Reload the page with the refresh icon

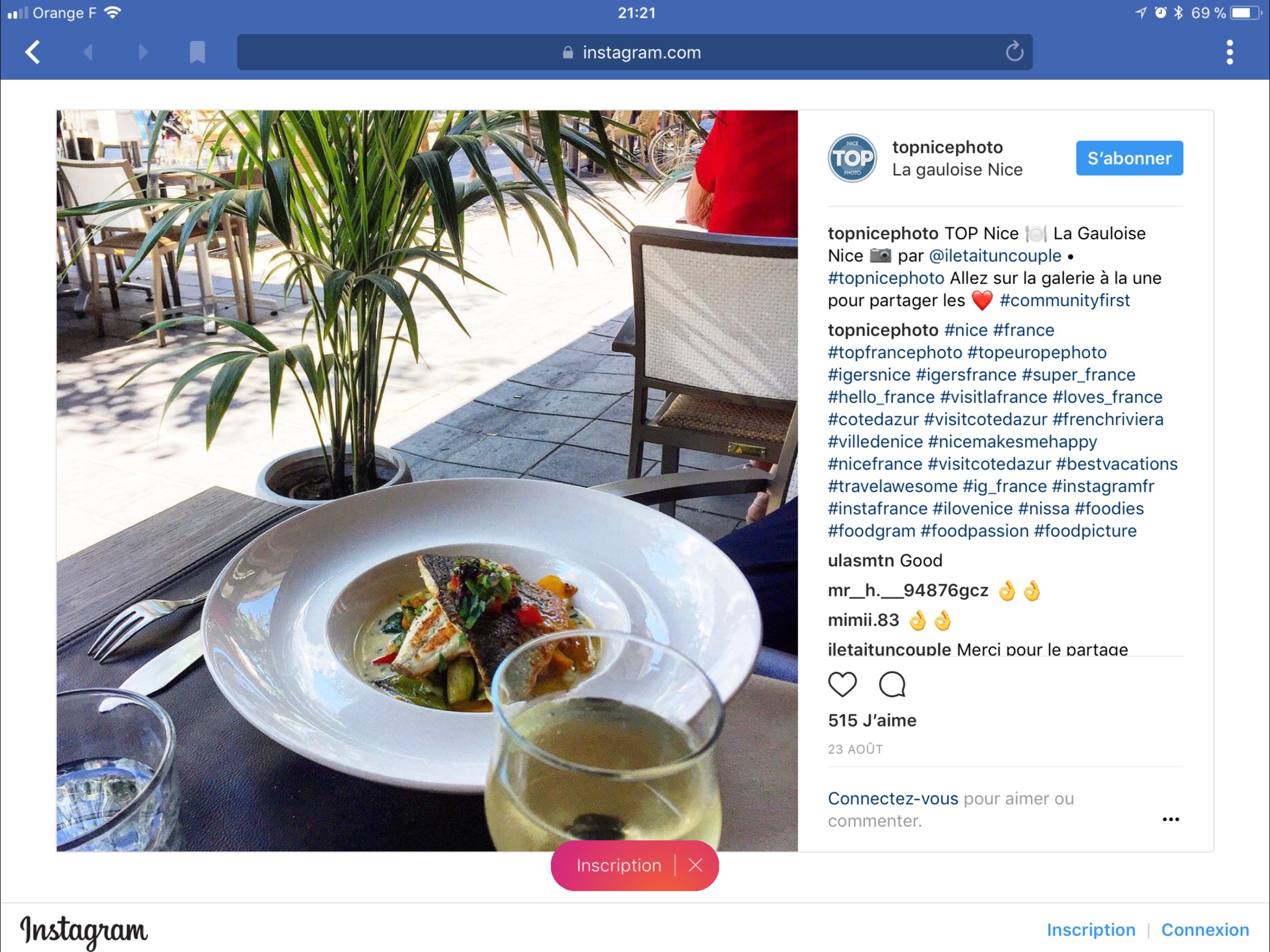coord(1014,51)
